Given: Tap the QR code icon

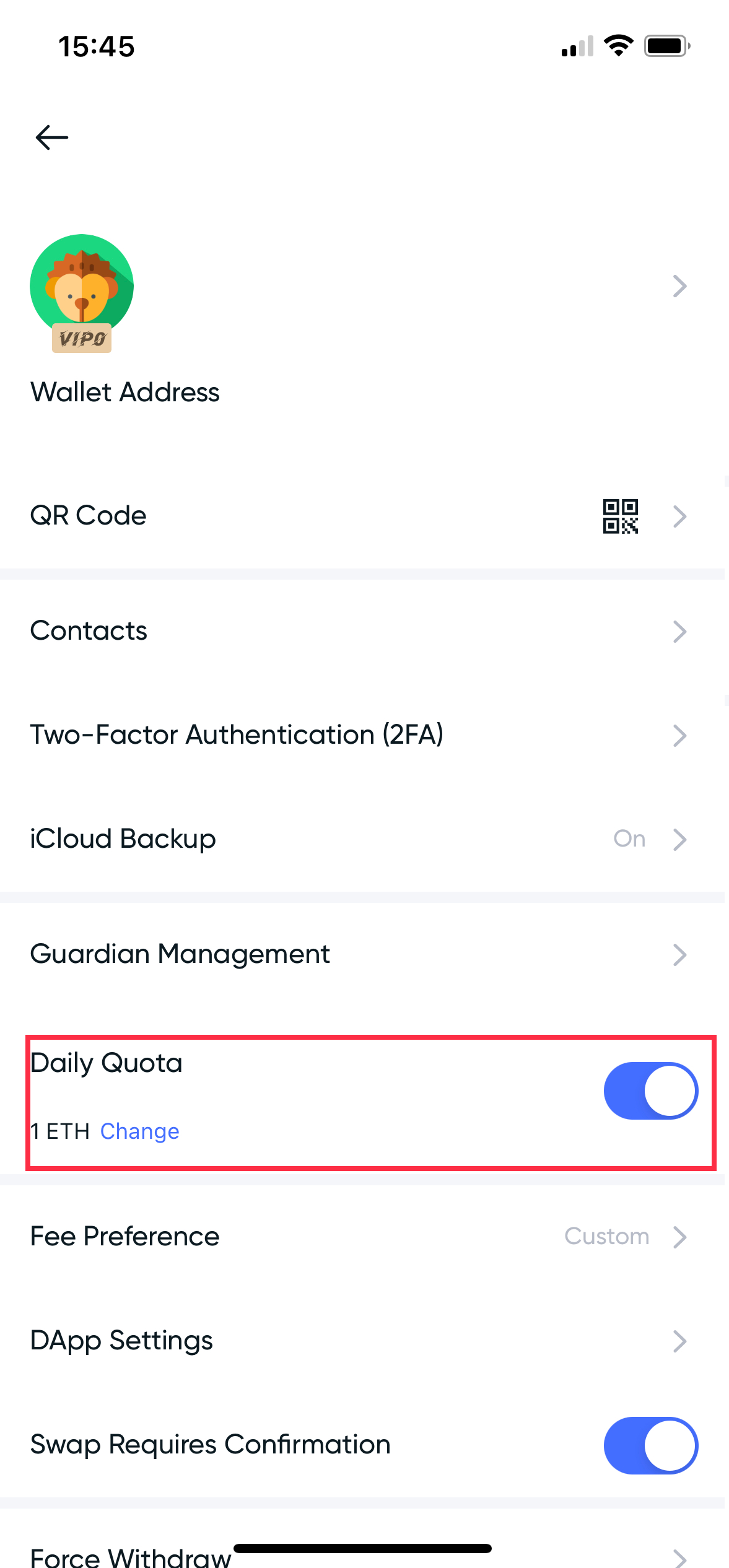Looking at the screenshot, I should coord(621,516).
